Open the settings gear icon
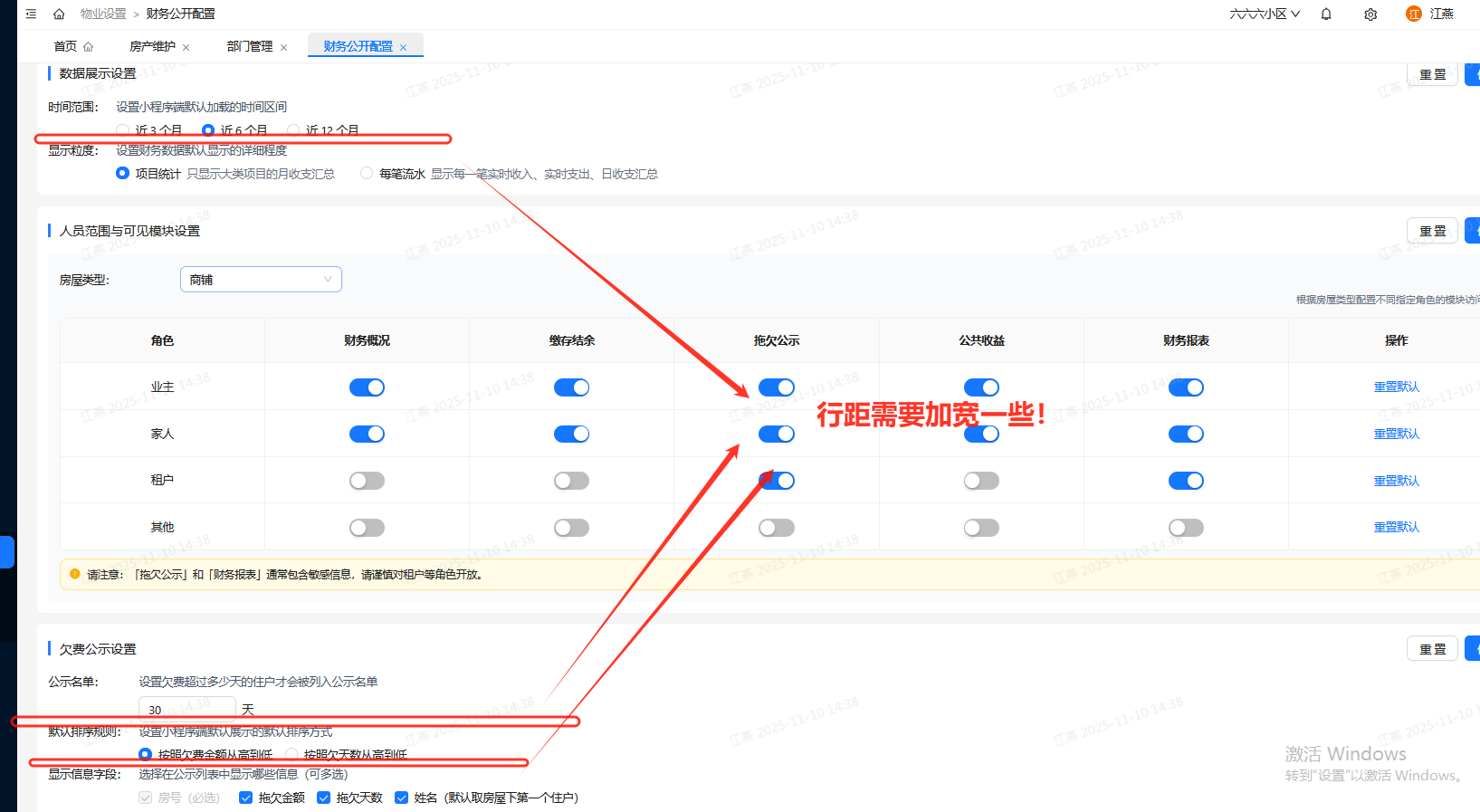The height and width of the screenshot is (812, 1480). pyautogui.click(x=1370, y=14)
